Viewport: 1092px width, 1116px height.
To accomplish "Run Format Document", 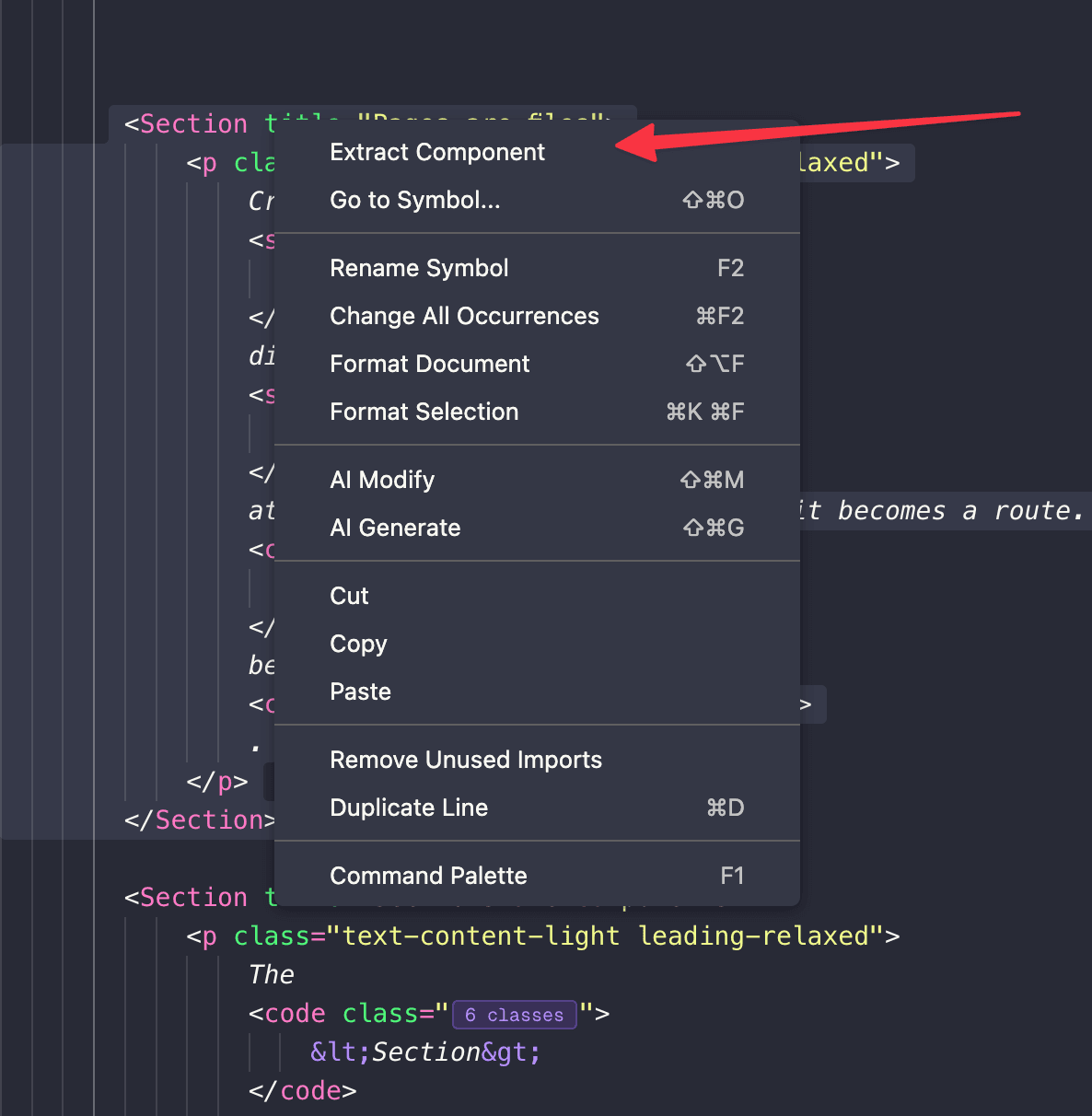I will point(429,364).
